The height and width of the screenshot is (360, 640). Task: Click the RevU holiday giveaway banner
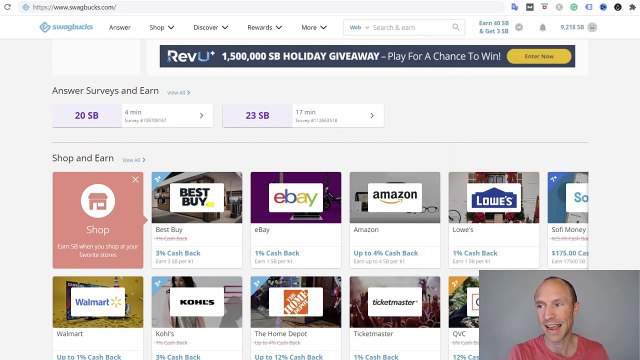click(x=367, y=56)
